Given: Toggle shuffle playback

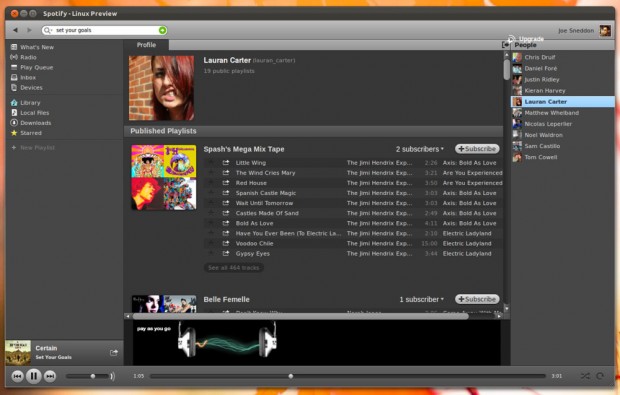Looking at the screenshot, I should point(585,376).
